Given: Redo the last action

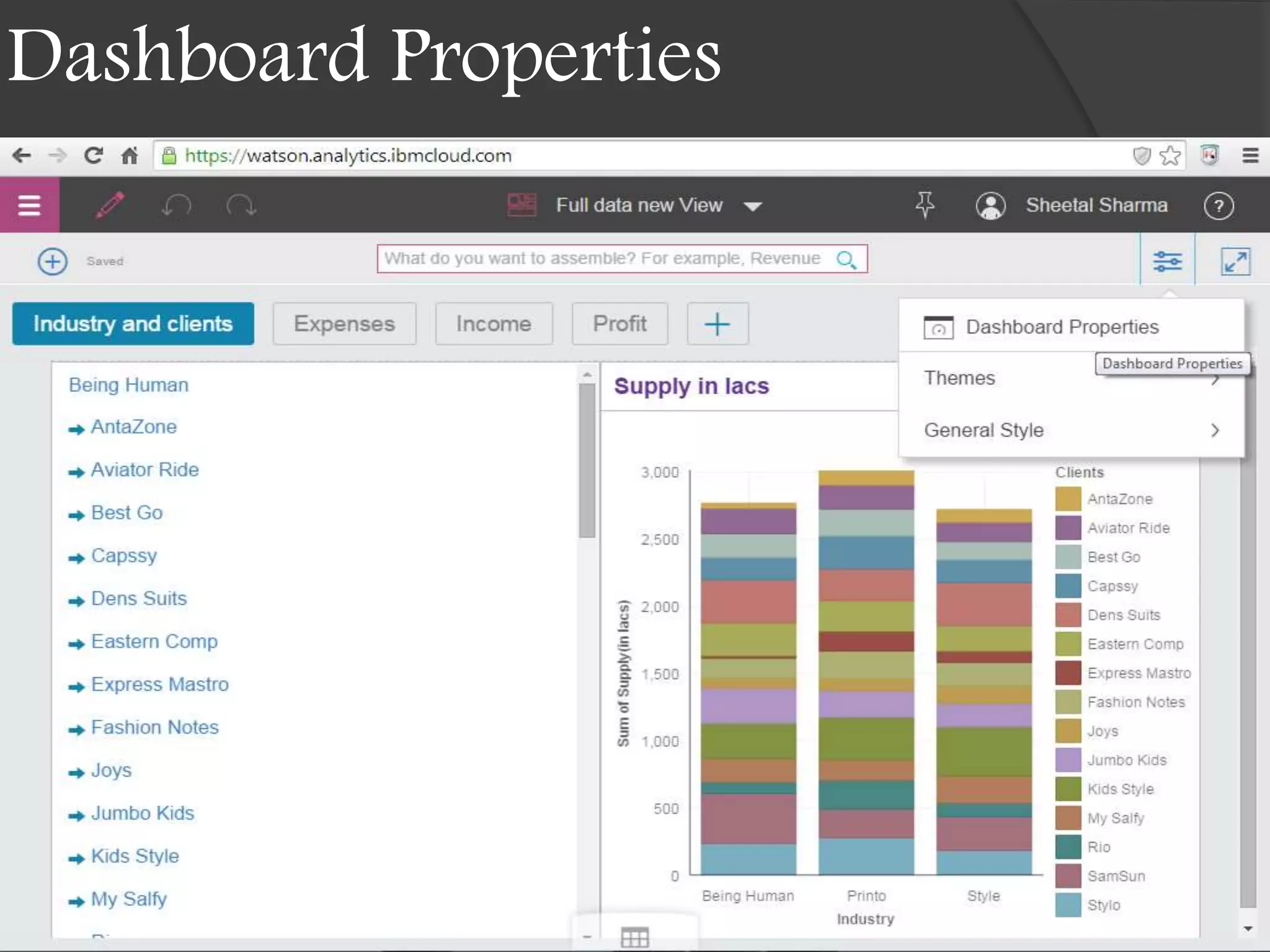Looking at the screenshot, I should [241, 205].
